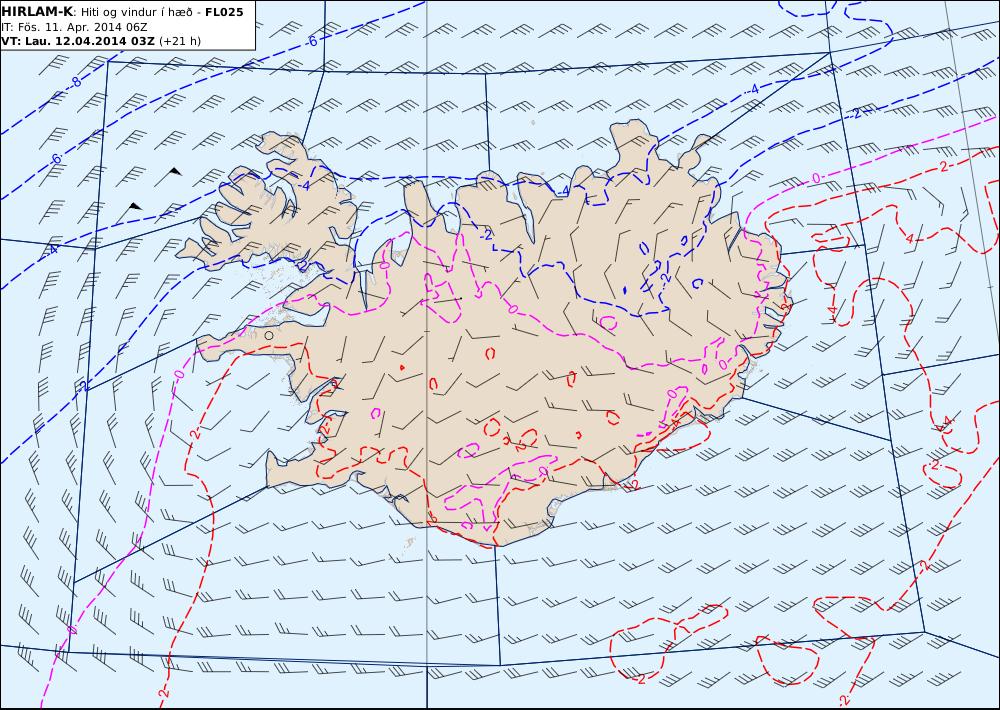The image size is (1000, 710).
Task: Click the '(+21 h)' forecast offset text
Action: point(180,41)
